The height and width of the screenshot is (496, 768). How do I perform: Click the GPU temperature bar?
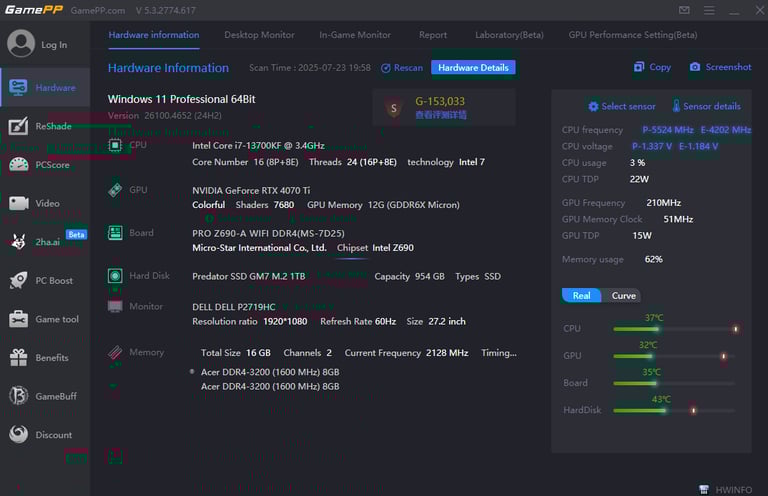674,356
